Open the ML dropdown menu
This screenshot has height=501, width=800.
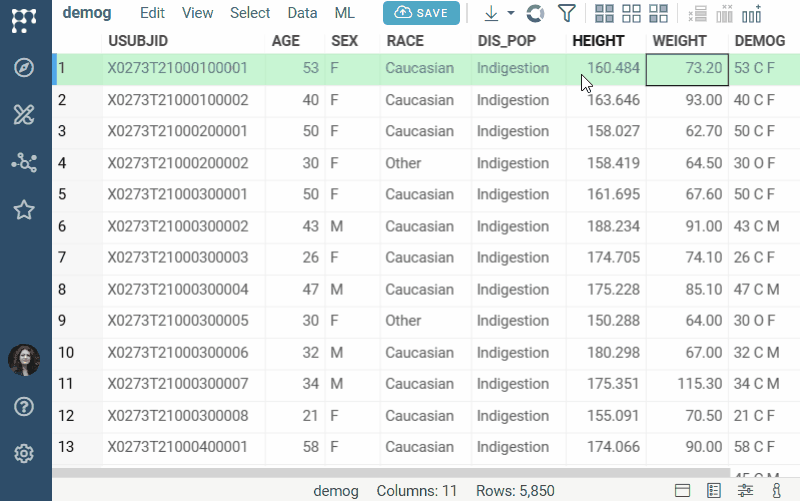coord(344,13)
